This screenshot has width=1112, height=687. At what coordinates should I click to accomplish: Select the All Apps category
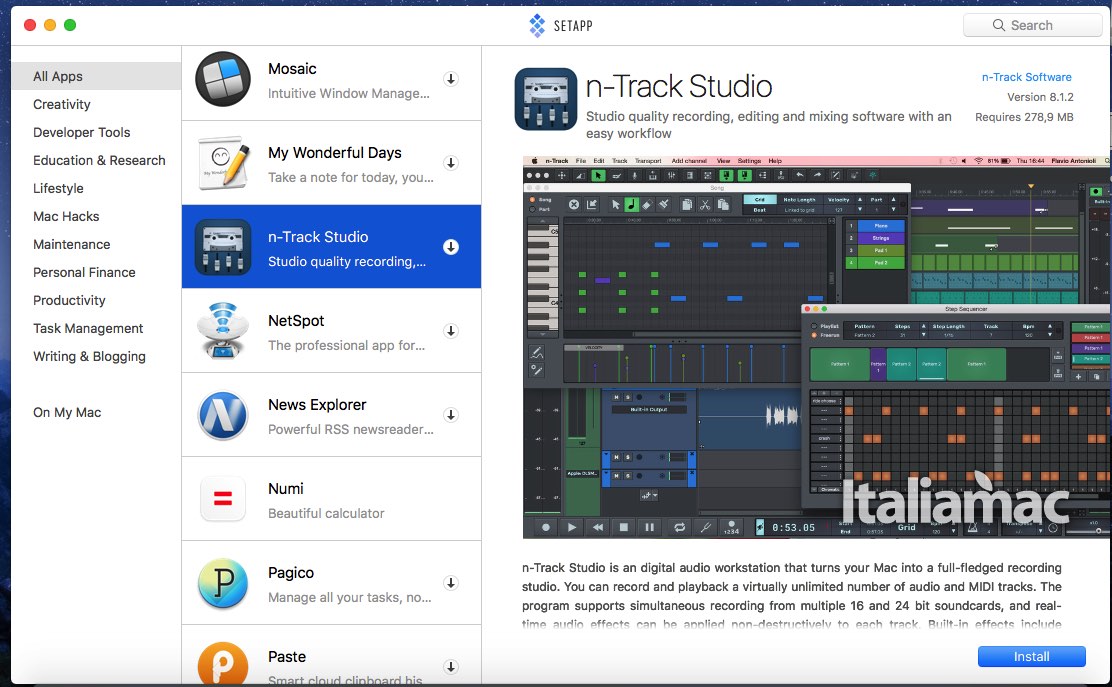pos(96,76)
